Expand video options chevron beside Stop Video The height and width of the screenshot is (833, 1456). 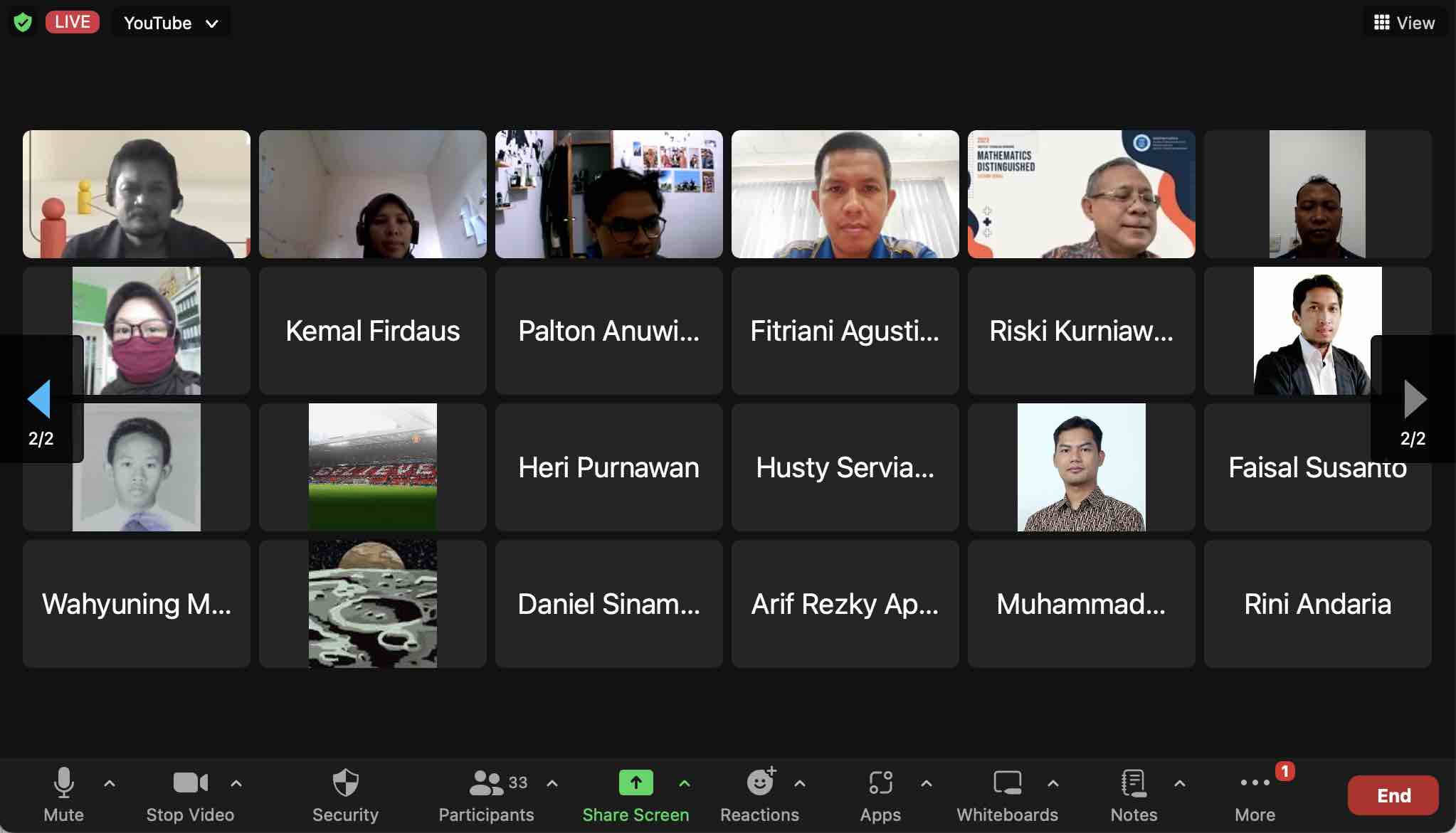click(236, 784)
